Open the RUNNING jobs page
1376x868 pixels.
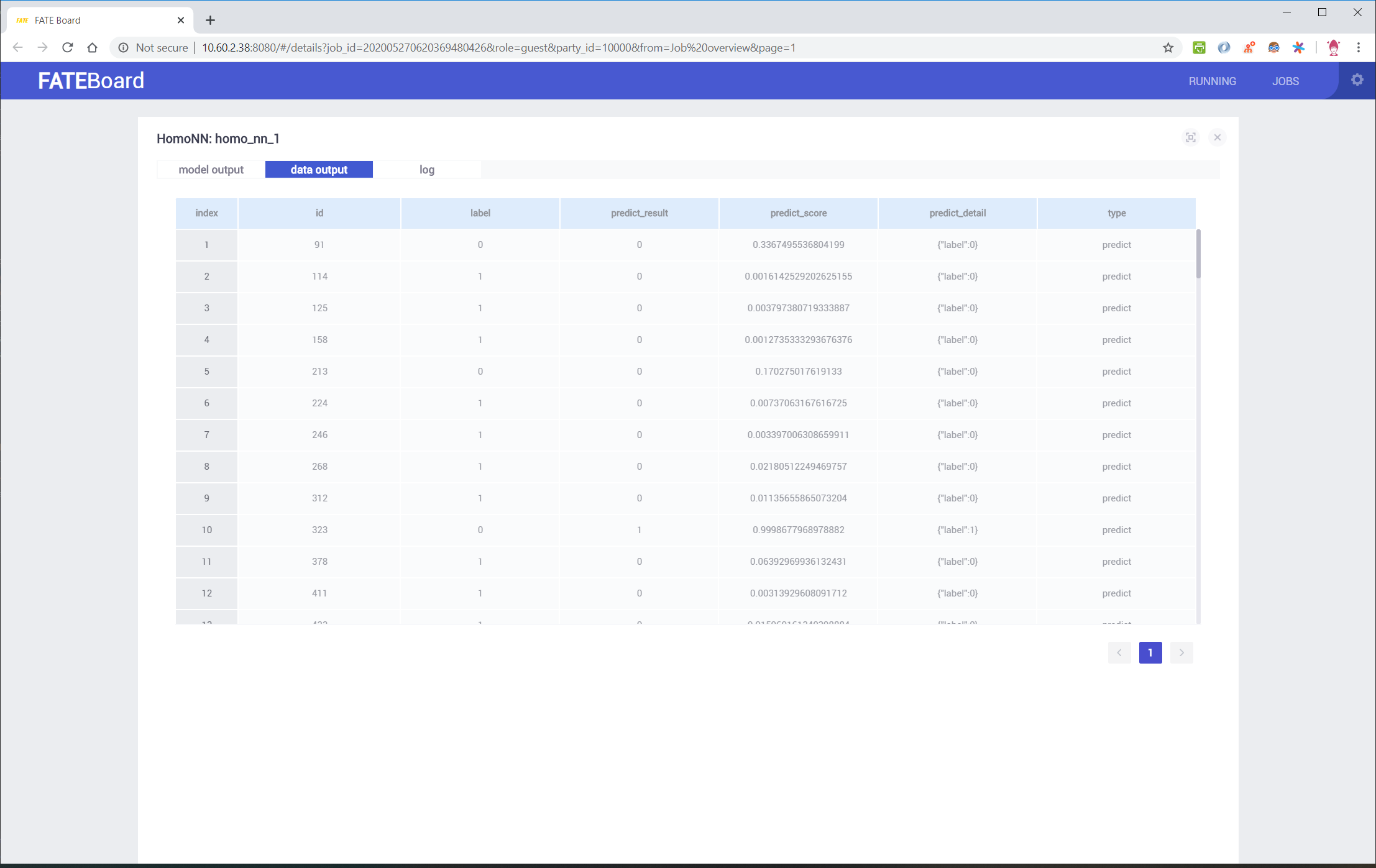point(1212,81)
